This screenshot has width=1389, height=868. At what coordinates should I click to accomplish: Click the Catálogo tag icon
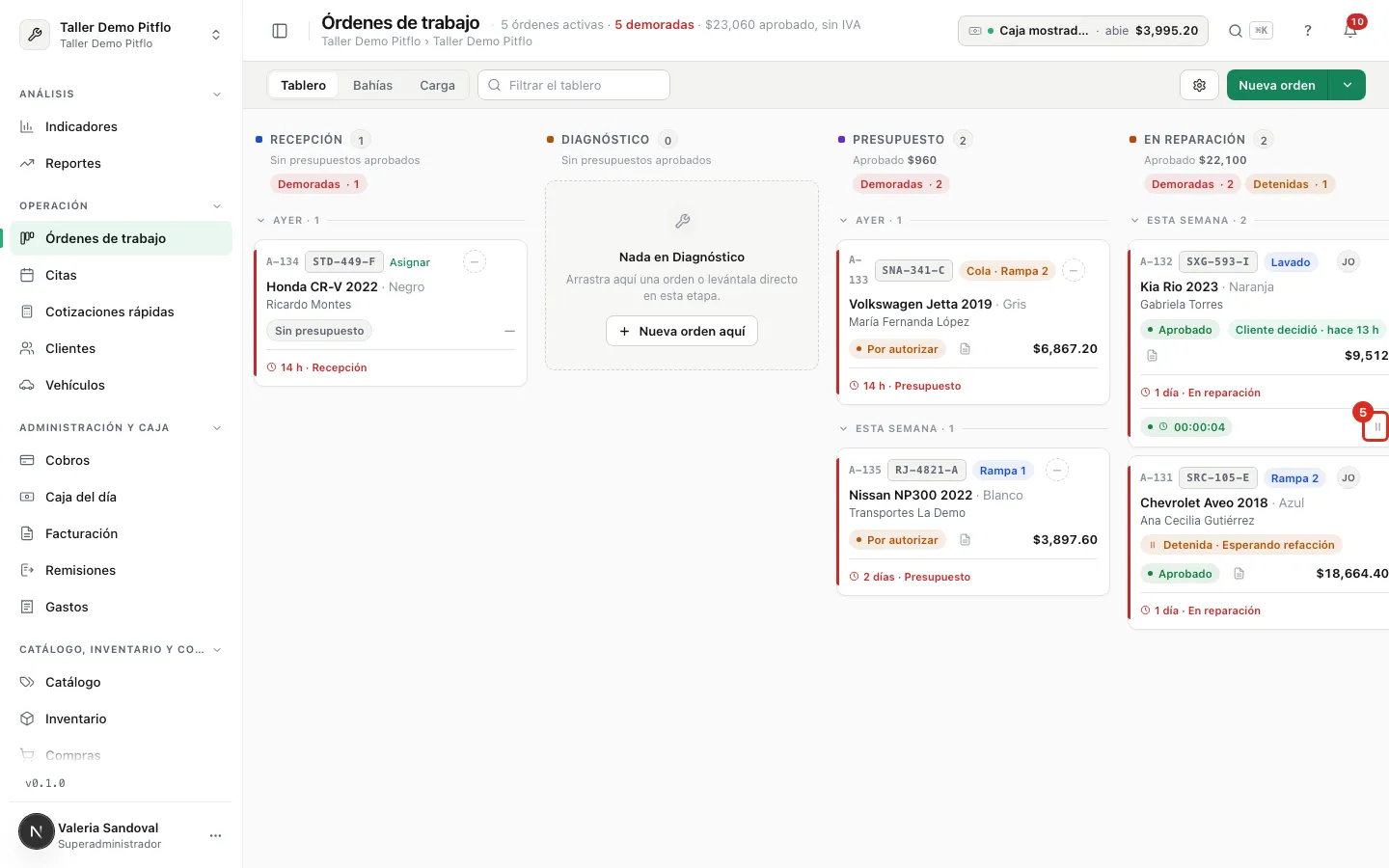coord(27,682)
